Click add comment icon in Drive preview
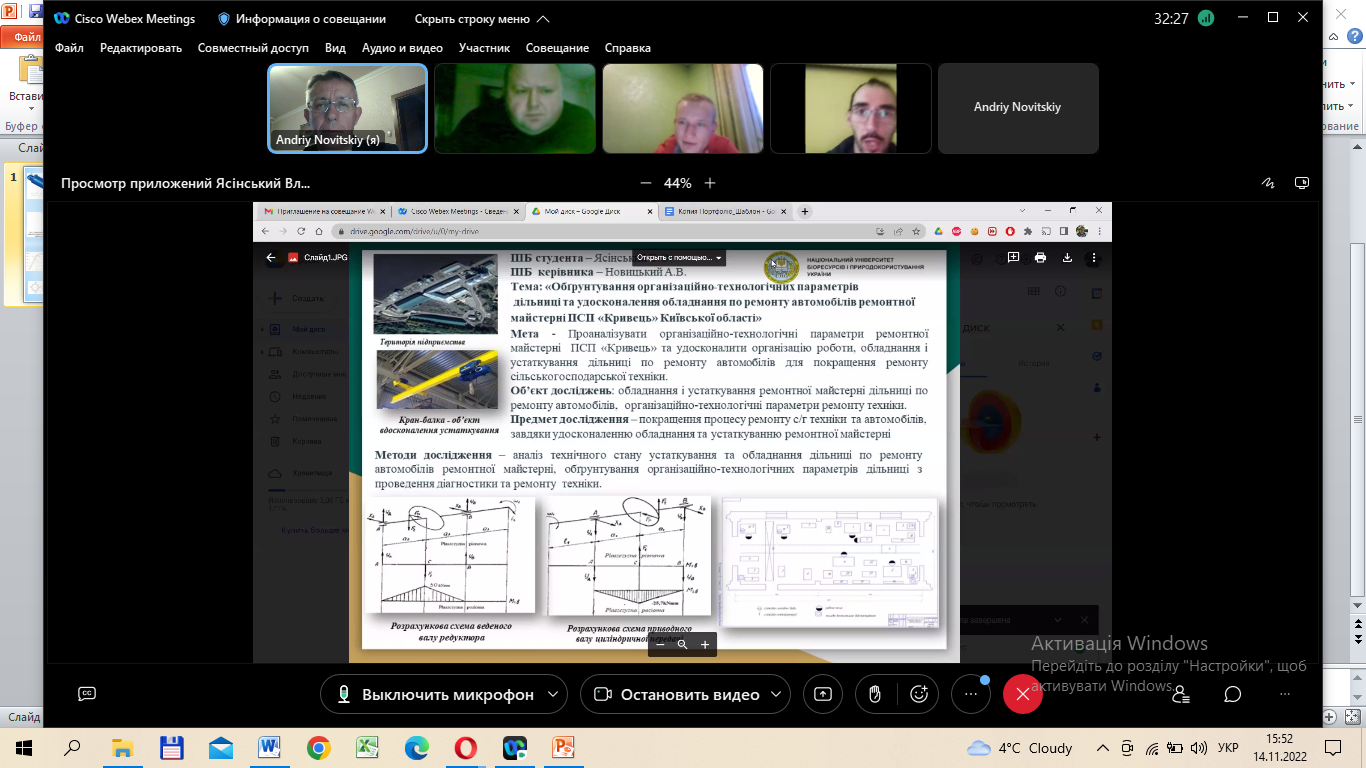The width and height of the screenshot is (1366, 768). tap(1013, 257)
